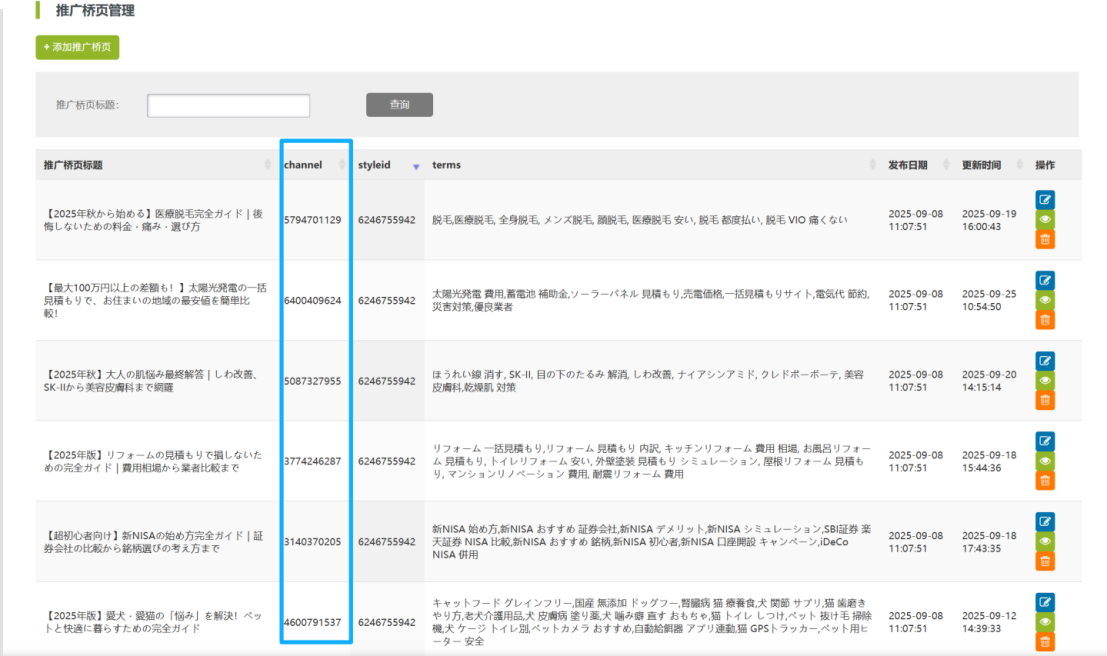Sort table by styleid column arrow

pos(415,166)
